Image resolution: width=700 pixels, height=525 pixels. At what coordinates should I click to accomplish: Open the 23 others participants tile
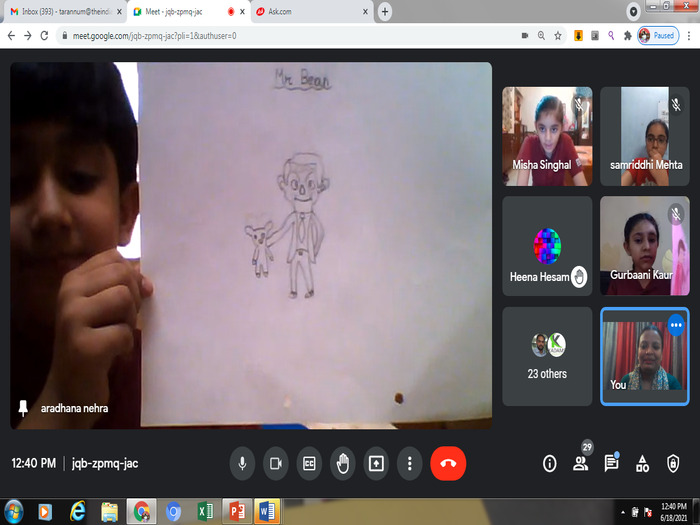547,356
